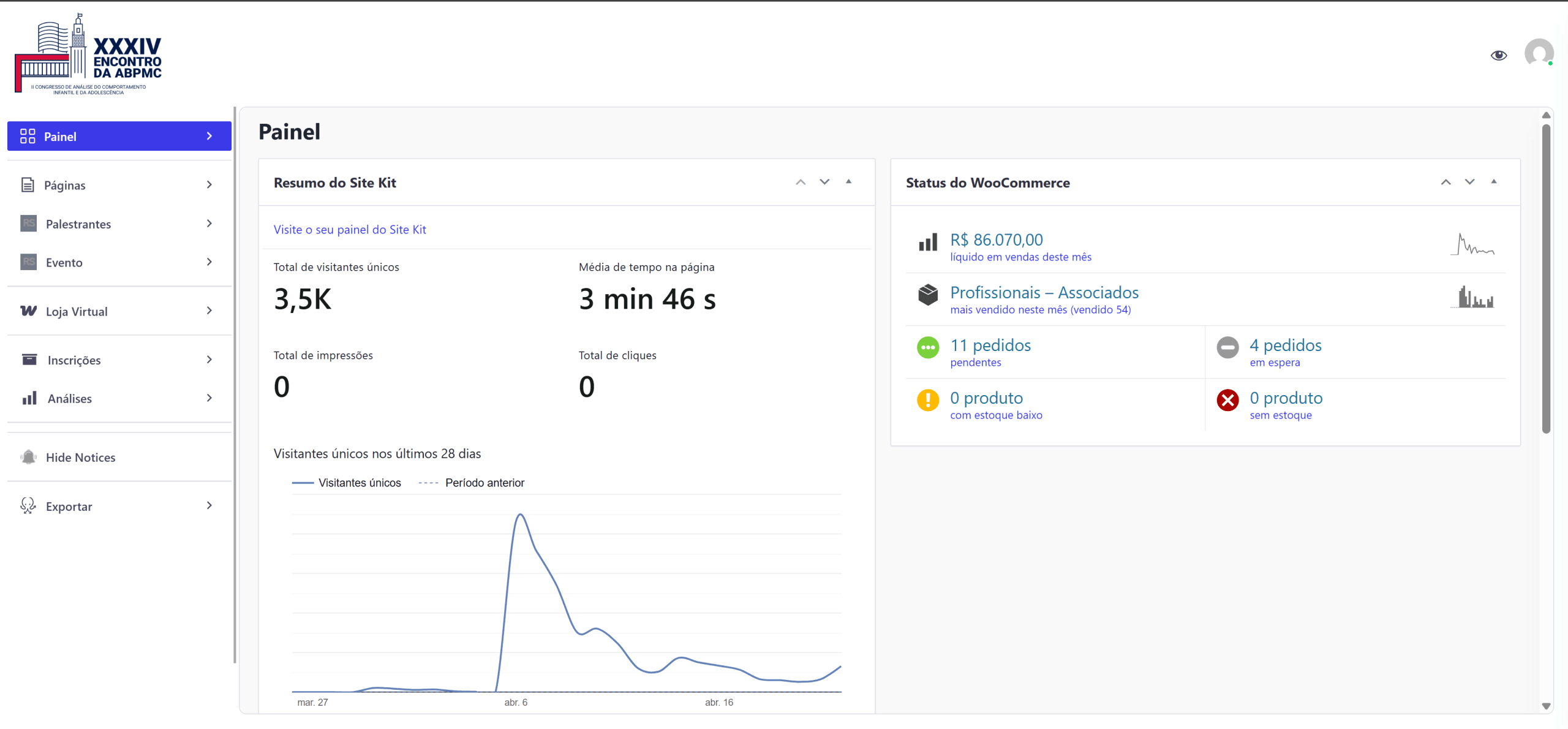Screen dimensions: 1568x729
Task: Click the main vertical scrollbar thumb
Action: pos(1545,279)
